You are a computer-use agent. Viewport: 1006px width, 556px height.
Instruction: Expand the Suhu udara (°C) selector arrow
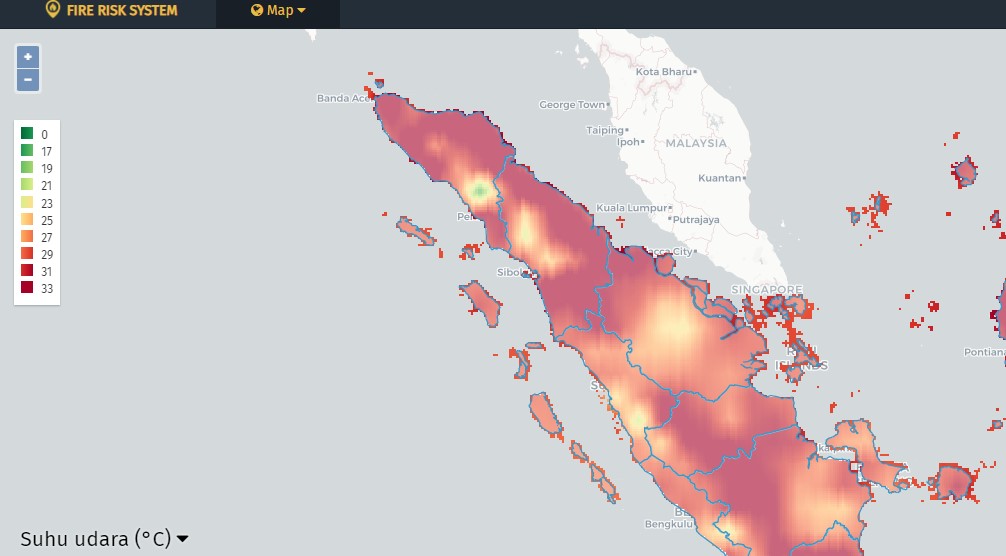tap(183, 540)
